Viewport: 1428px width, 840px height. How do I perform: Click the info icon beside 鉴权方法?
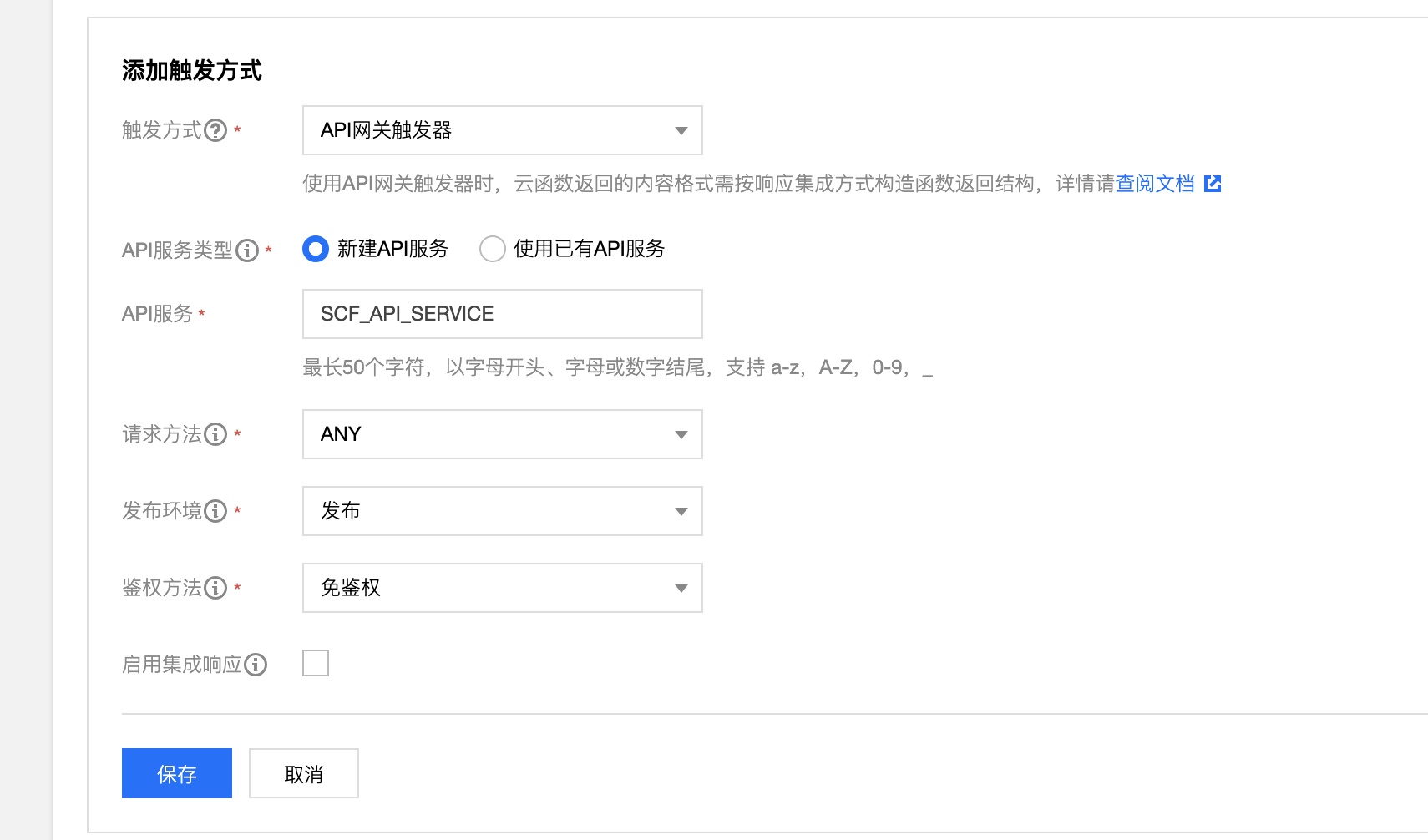coord(216,588)
